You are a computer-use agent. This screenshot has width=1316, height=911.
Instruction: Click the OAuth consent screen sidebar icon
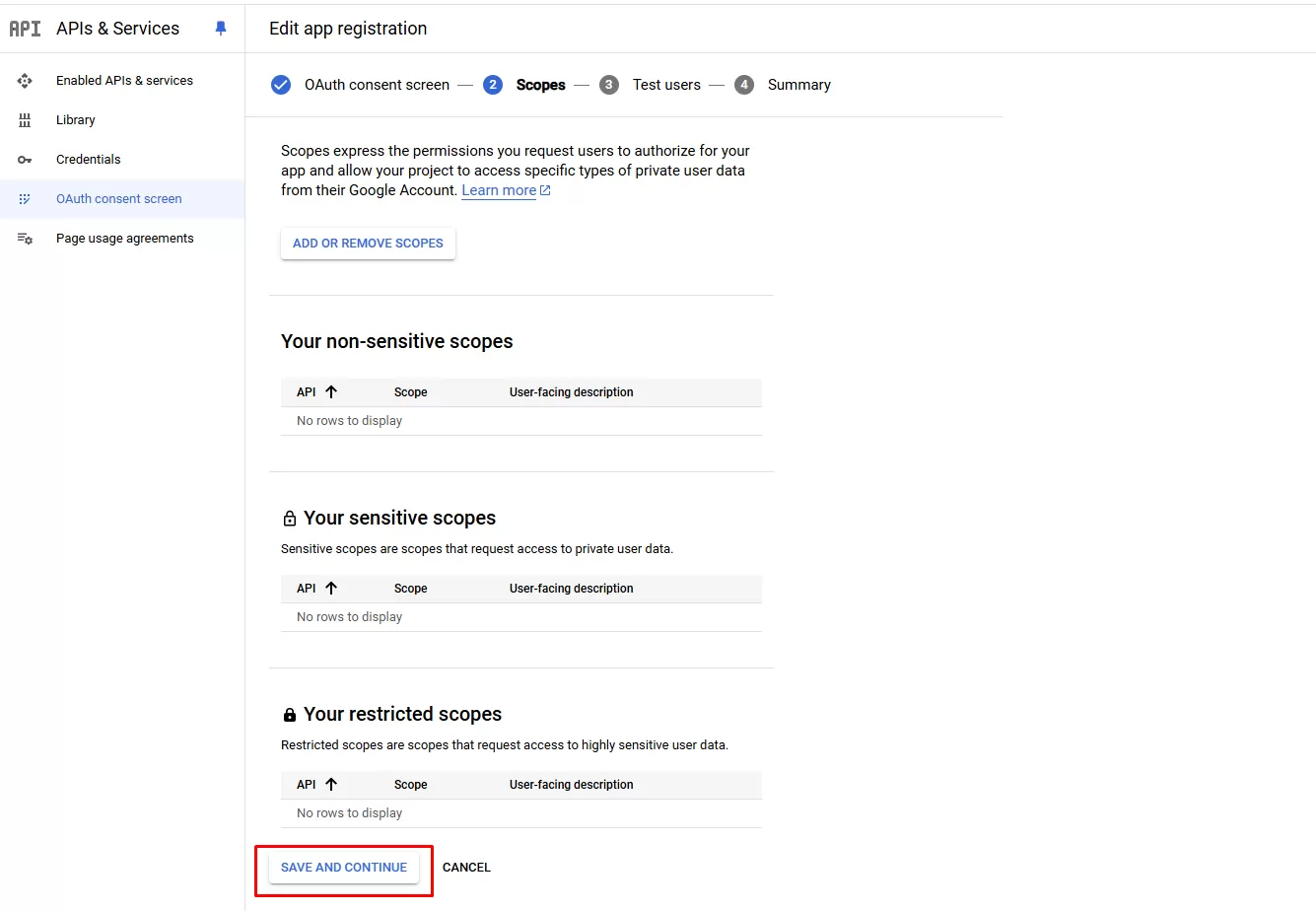pos(25,199)
